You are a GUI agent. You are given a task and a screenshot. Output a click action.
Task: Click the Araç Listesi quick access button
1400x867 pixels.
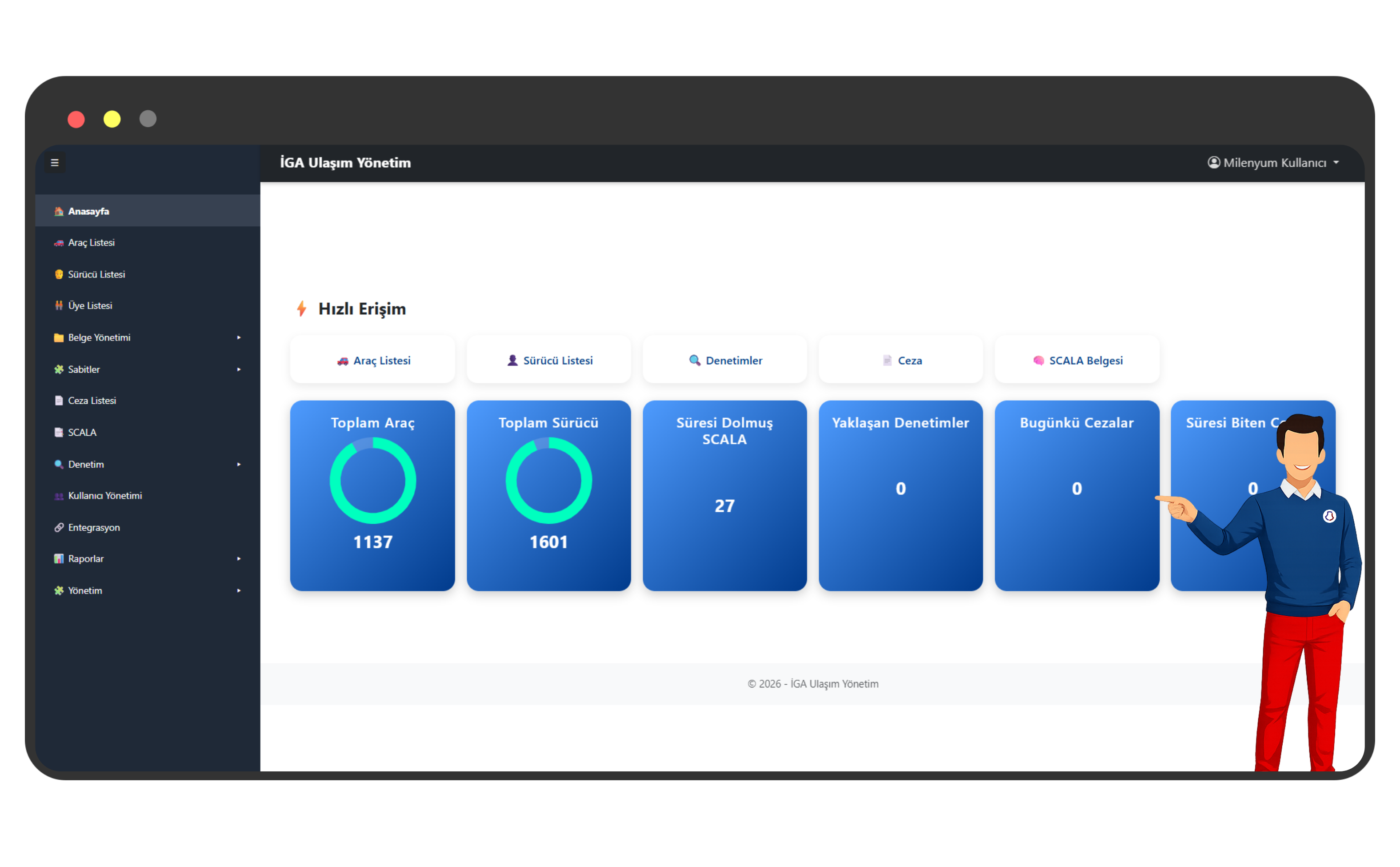pos(372,360)
